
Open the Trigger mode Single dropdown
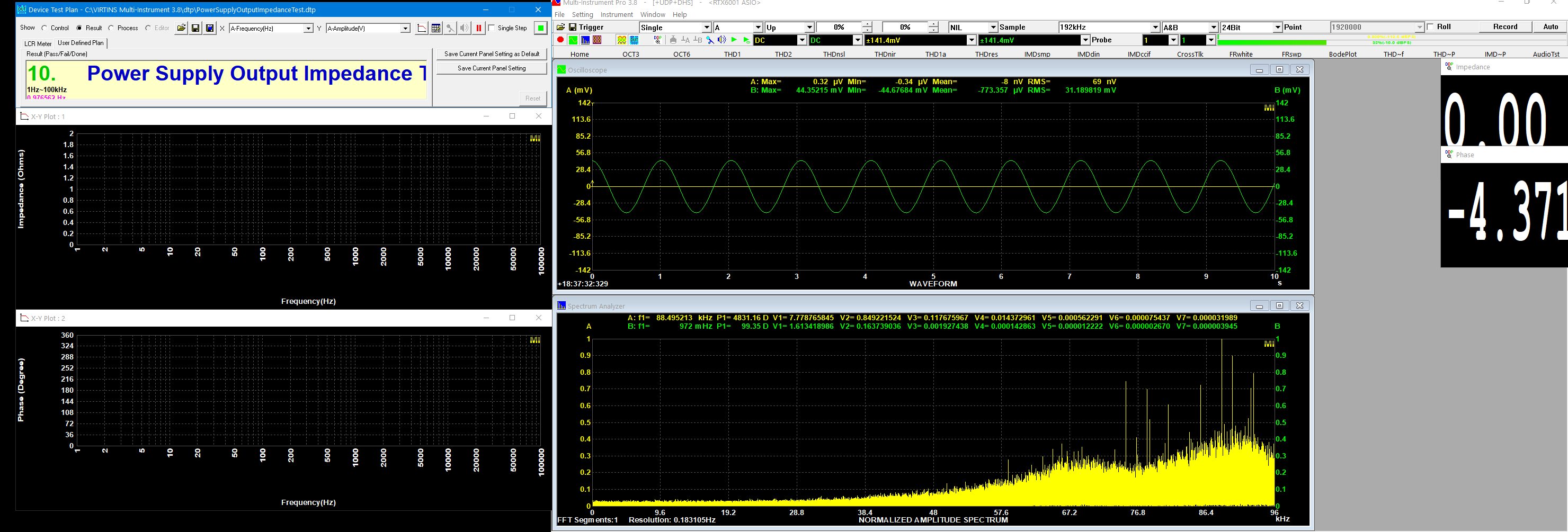(x=707, y=28)
